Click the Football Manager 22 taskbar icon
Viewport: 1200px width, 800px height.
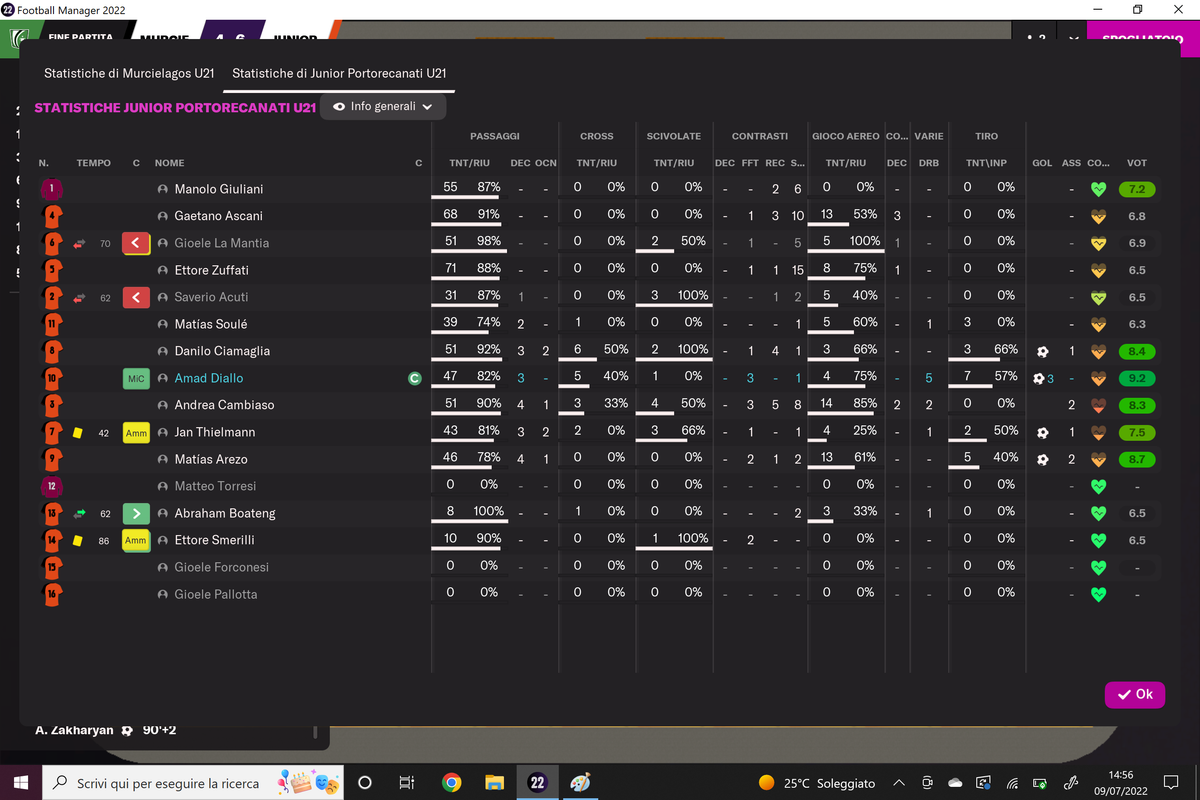tap(537, 783)
